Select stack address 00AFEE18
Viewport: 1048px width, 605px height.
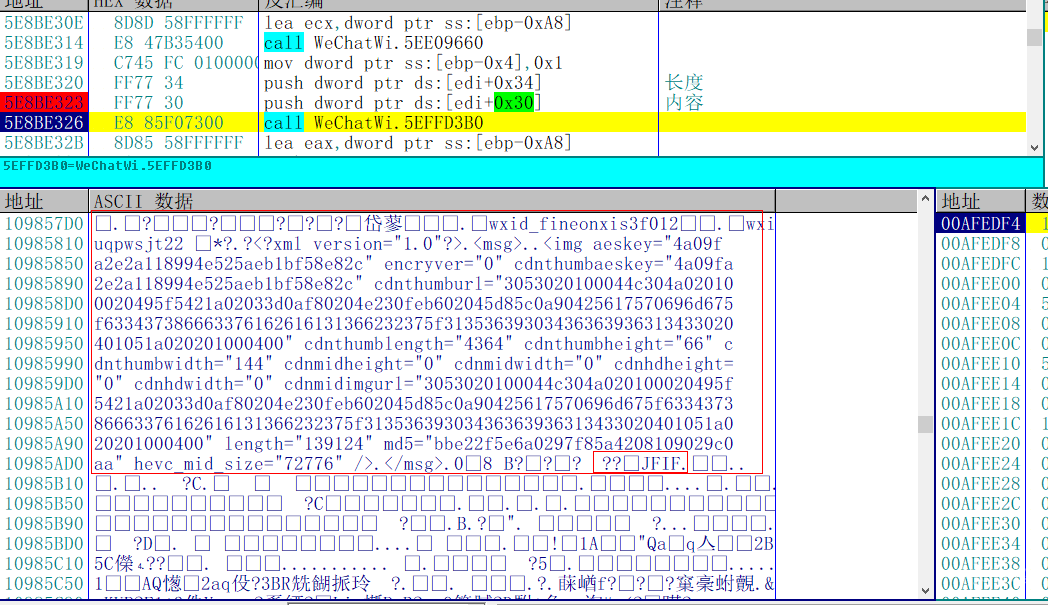pos(980,404)
